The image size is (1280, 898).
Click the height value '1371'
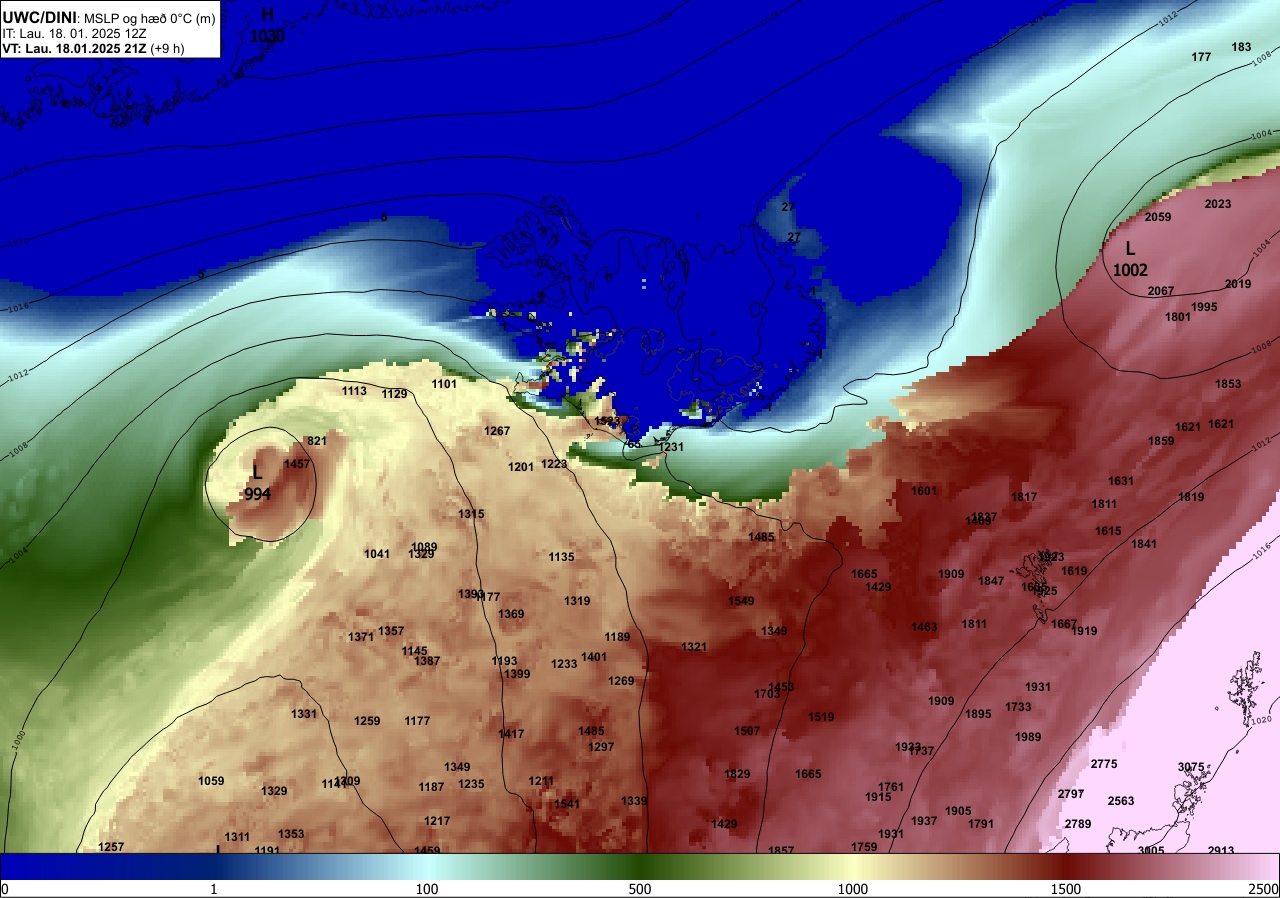click(361, 637)
